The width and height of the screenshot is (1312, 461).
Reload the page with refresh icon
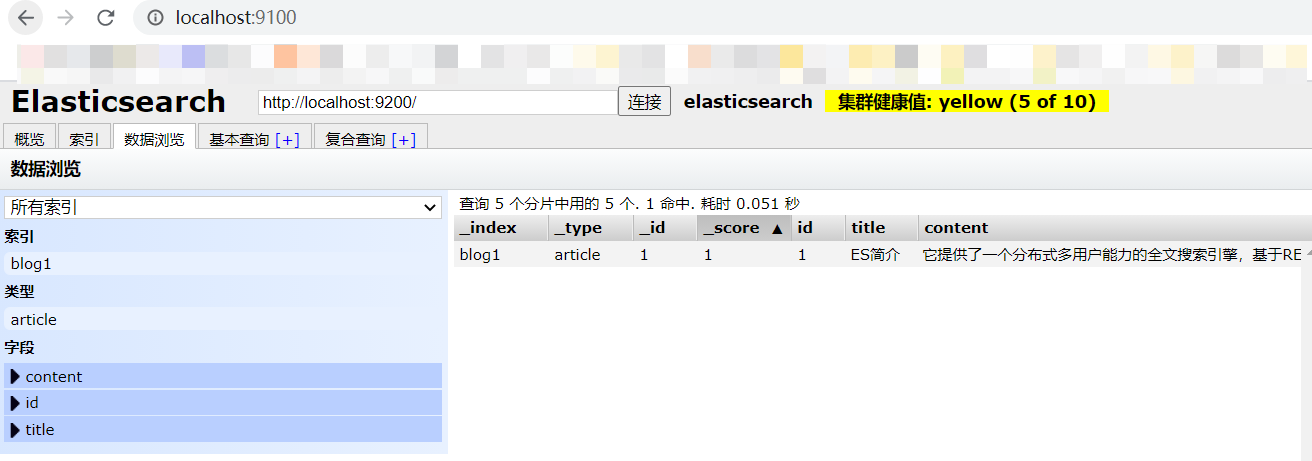click(x=105, y=17)
